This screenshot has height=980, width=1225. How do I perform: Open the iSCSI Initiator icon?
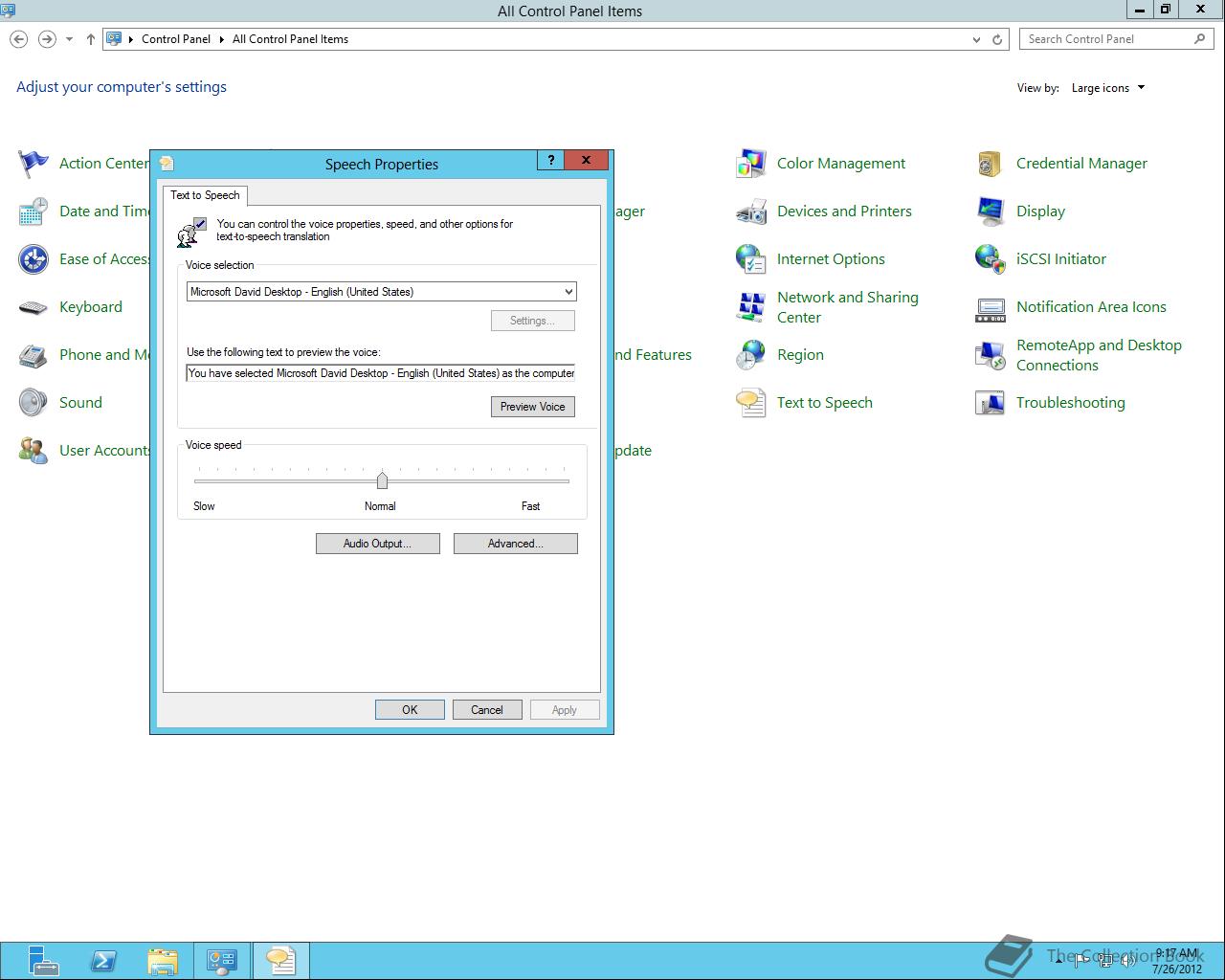tap(991, 259)
